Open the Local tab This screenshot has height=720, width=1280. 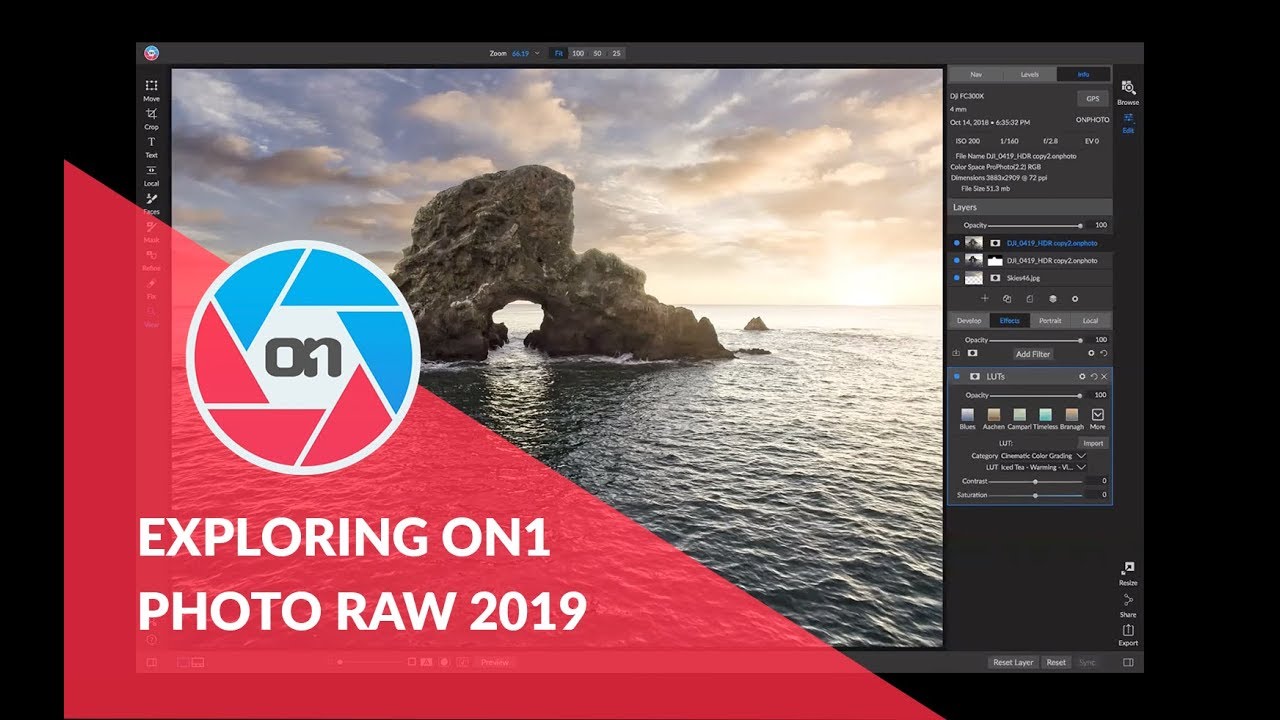pyautogui.click(x=1091, y=321)
